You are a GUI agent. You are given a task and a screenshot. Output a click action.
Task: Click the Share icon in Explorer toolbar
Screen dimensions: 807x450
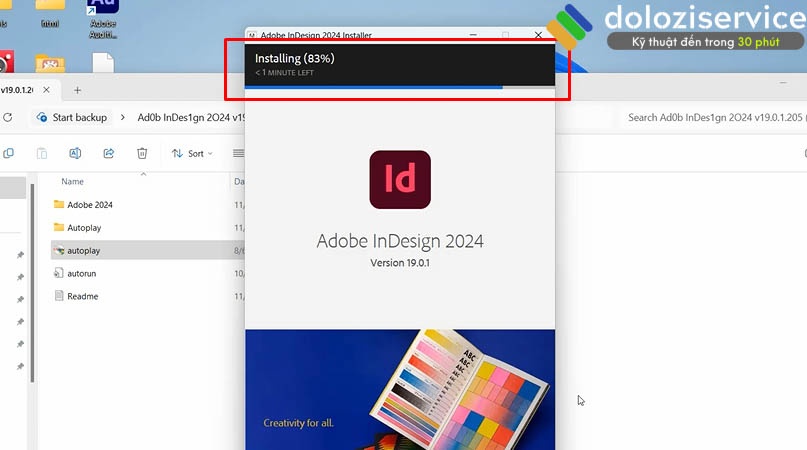point(109,153)
